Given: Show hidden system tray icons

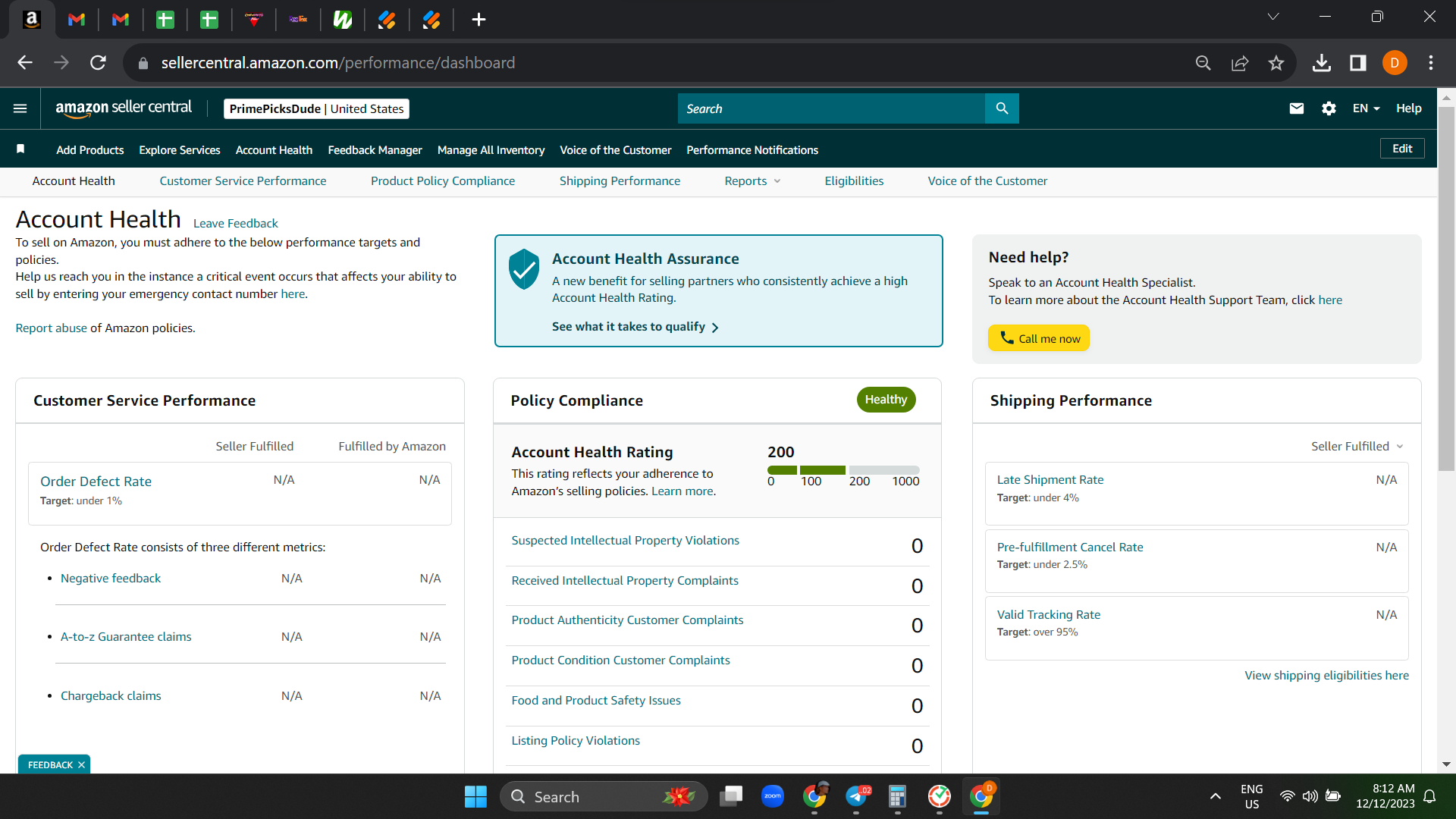Looking at the screenshot, I should point(1215,796).
